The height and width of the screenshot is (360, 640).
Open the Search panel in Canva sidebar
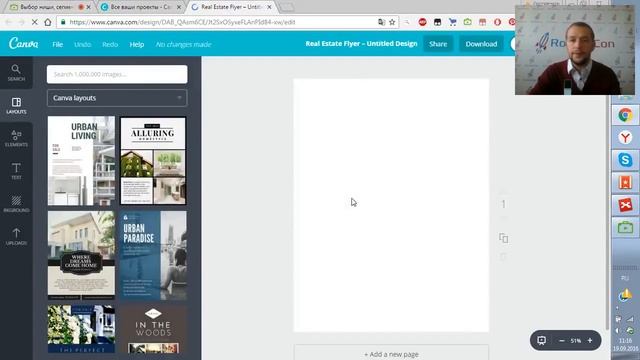(x=16, y=73)
